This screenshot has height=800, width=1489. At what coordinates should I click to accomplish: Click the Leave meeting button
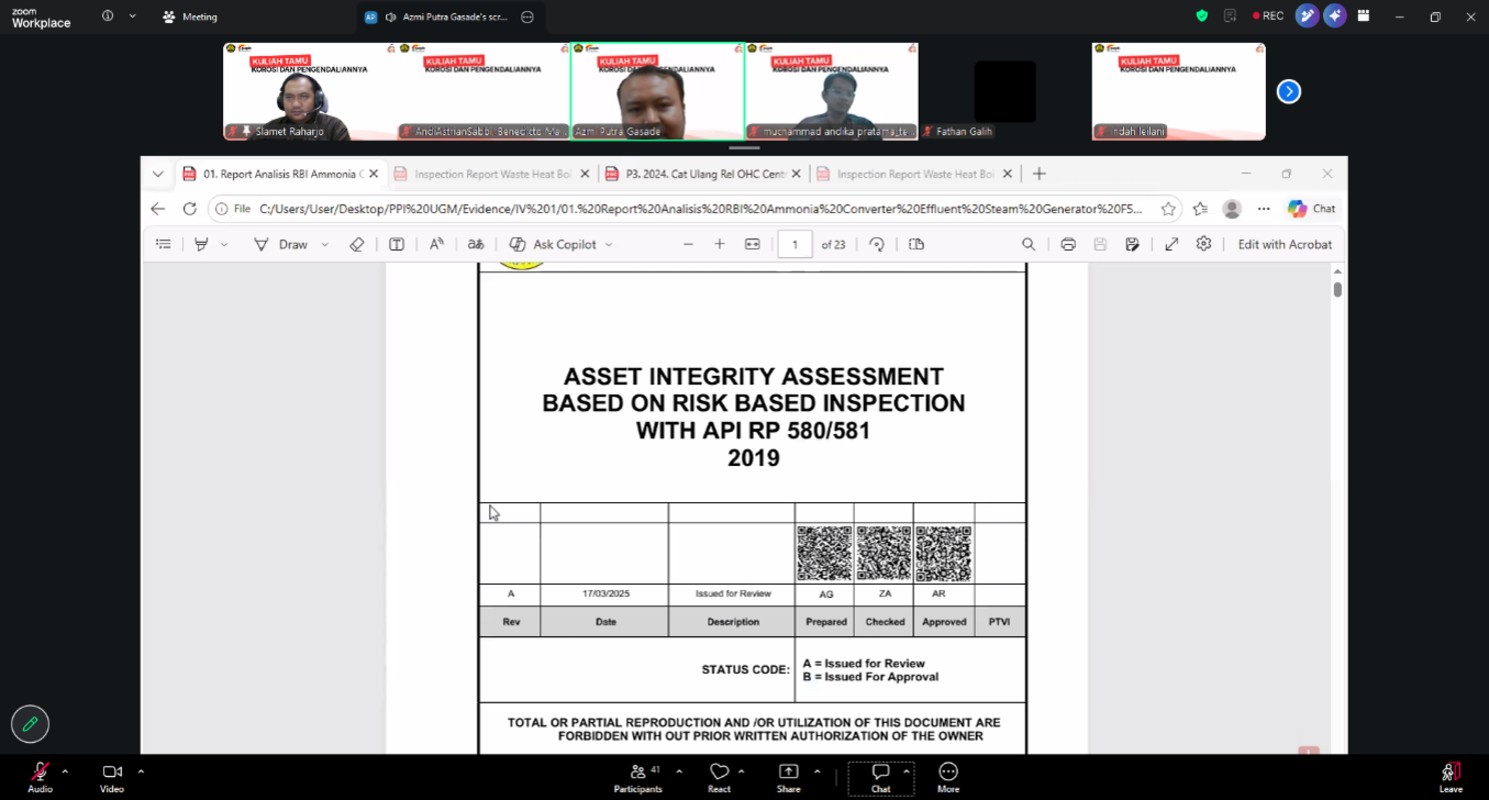1451,777
